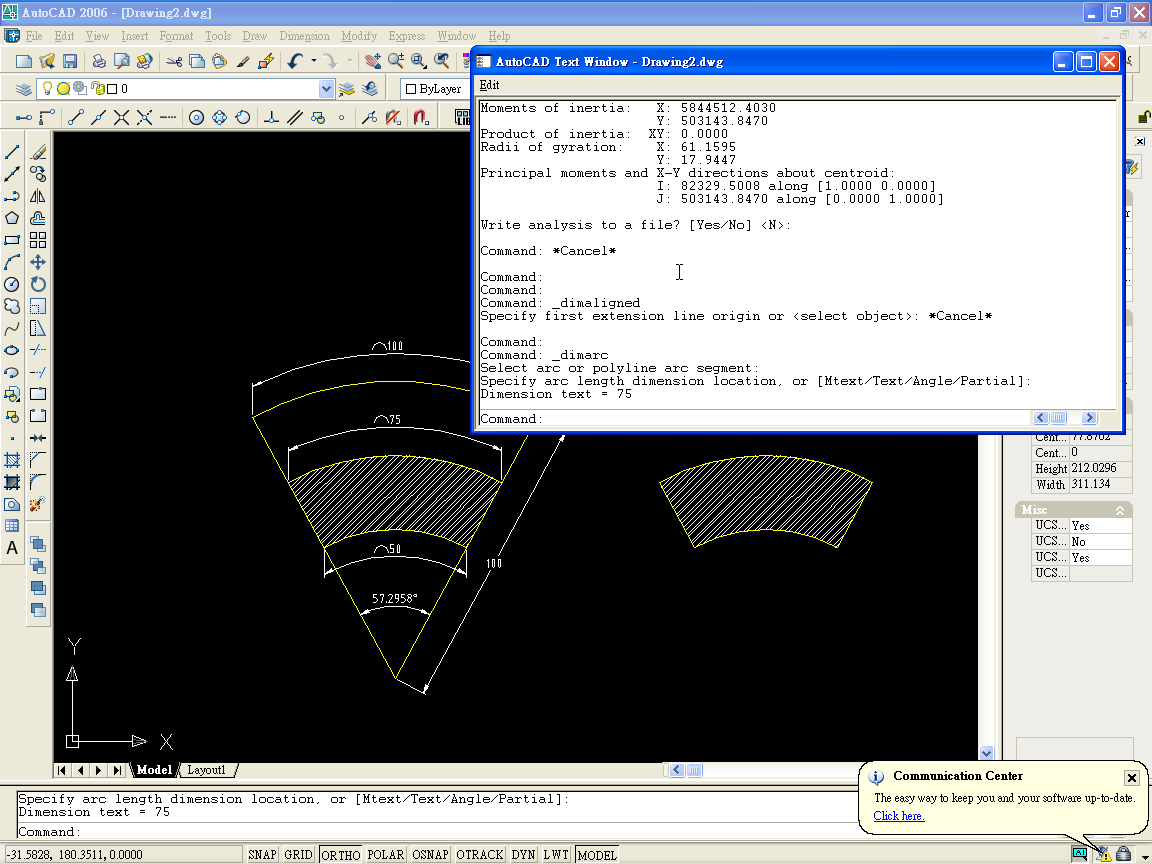Select the Circle draw tool
1152x864 pixels.
[12, 284]
